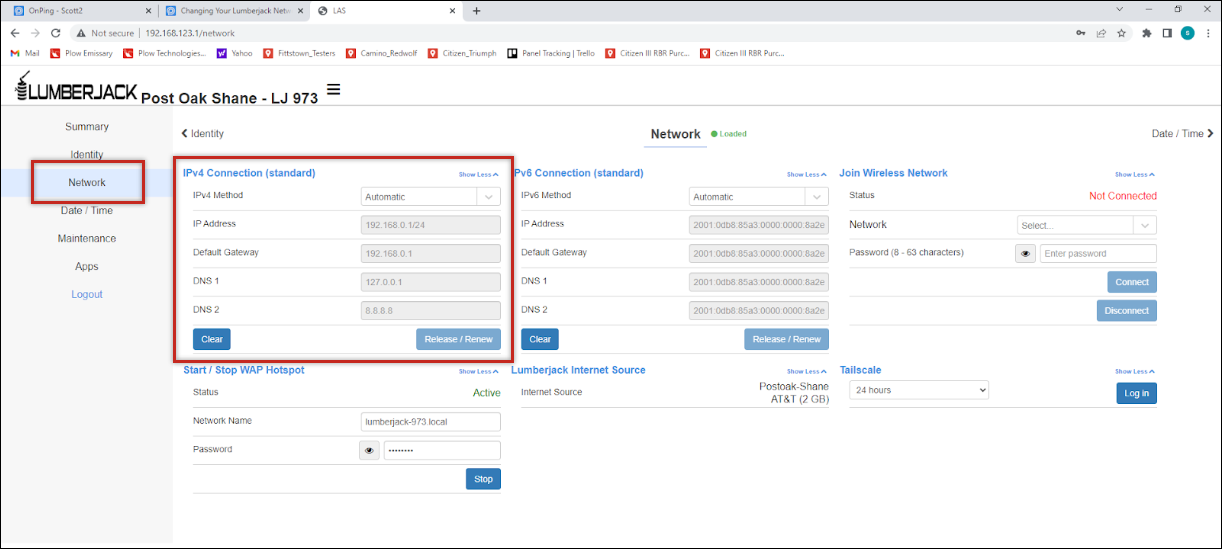Click the browser address bar URL
This screenshot has height=549, width=1222.
[x=190, y=33]
